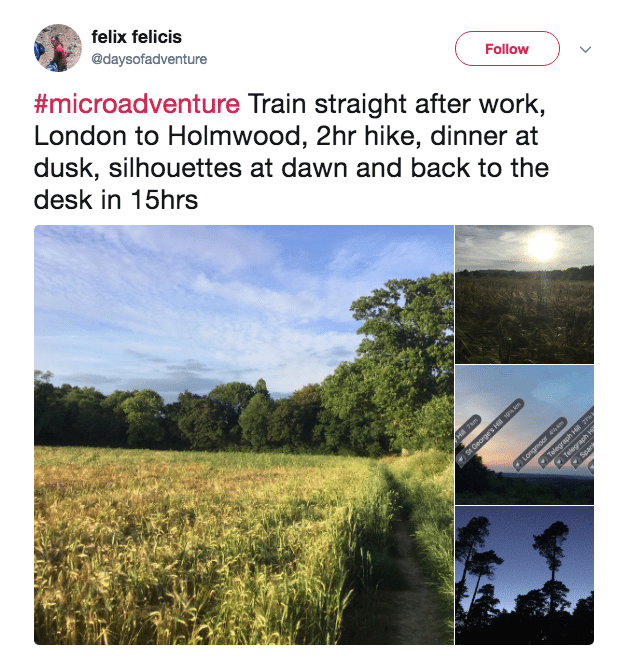The height and width of the screenshot is (660, 630).
Task: Open the large barley field photo
Action: (x=243, y=434)
